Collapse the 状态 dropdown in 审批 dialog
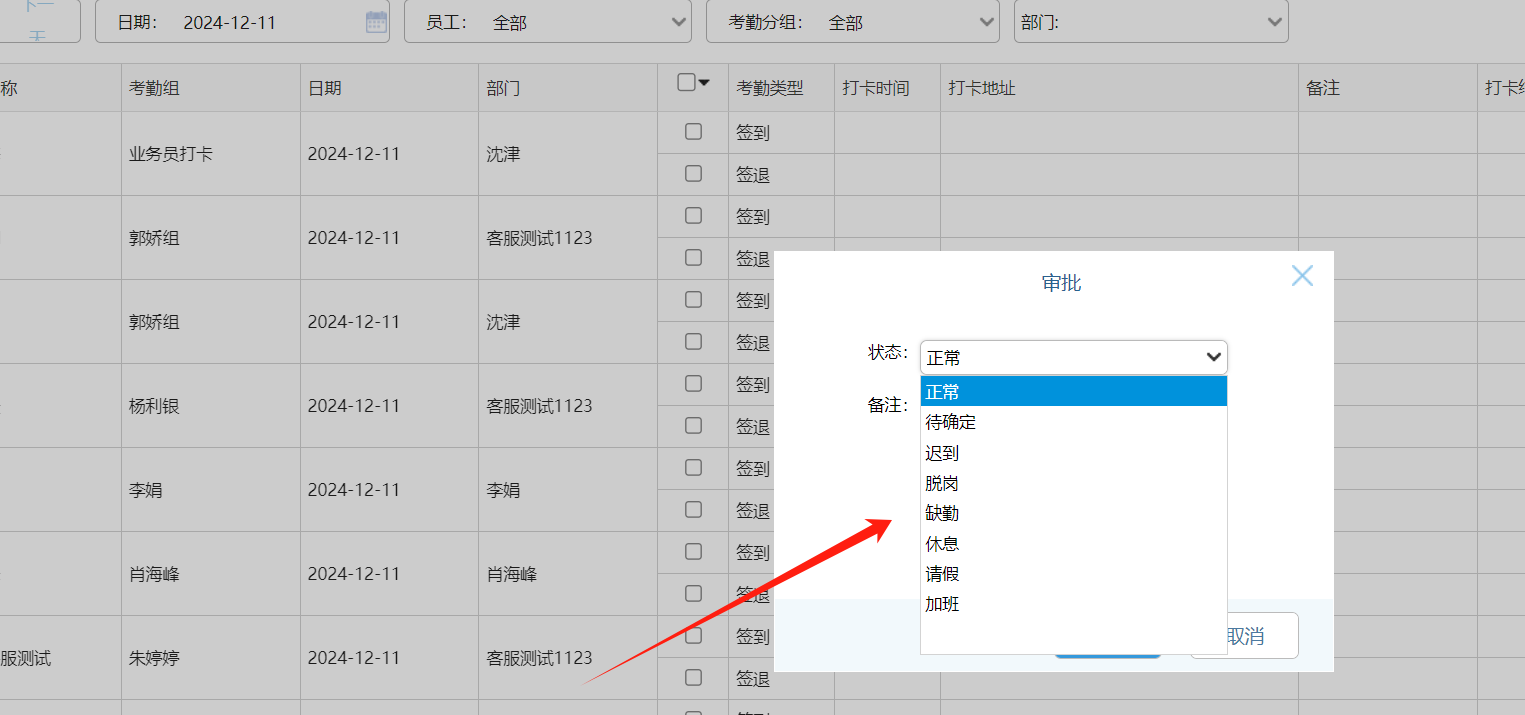The height and width of the screenshot is (715, 1525). click(1073, 357)
